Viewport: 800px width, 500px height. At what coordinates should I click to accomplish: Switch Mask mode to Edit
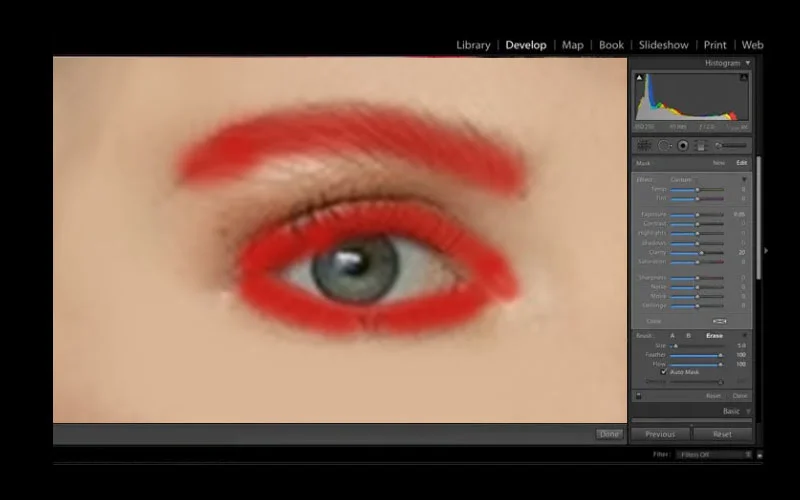pos(741,163)
